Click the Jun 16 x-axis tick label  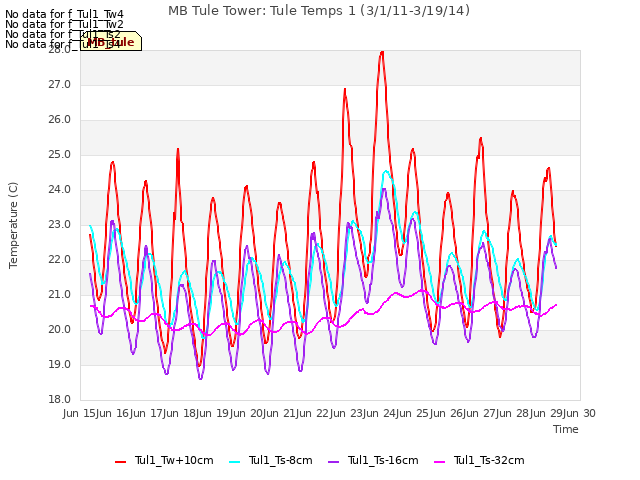click(113, 413)
